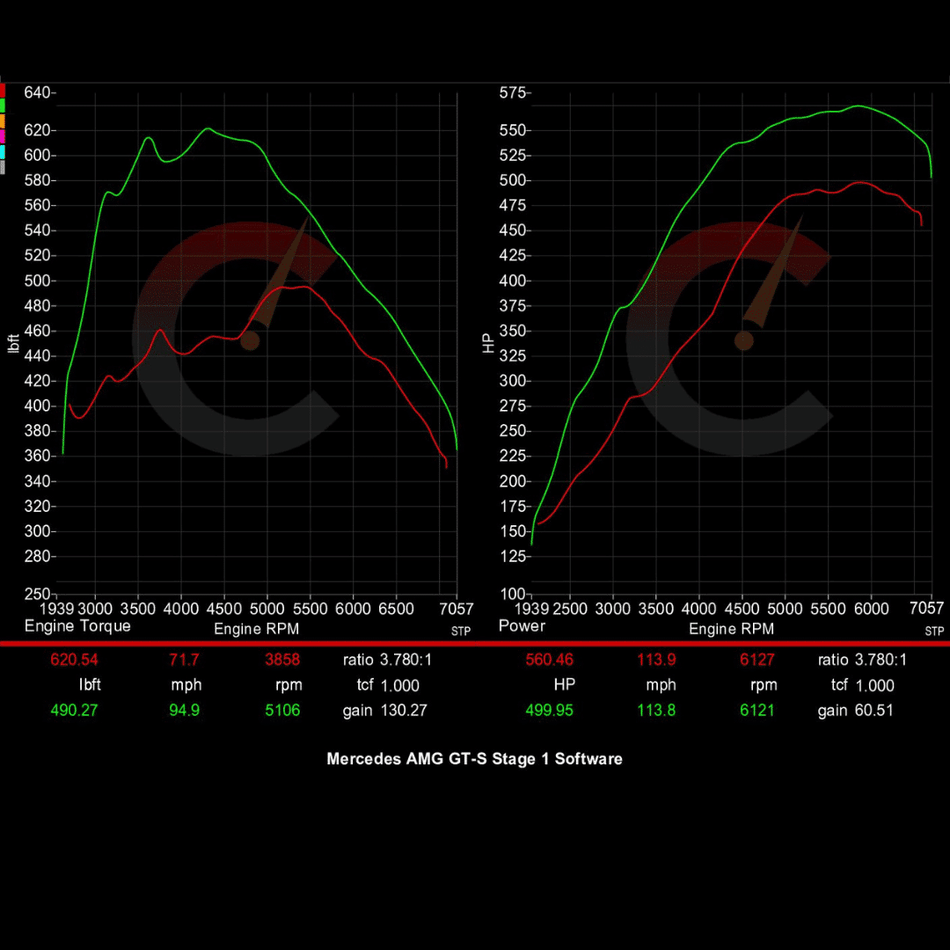Select the 560.46 peak power value

tap(551, 660)
